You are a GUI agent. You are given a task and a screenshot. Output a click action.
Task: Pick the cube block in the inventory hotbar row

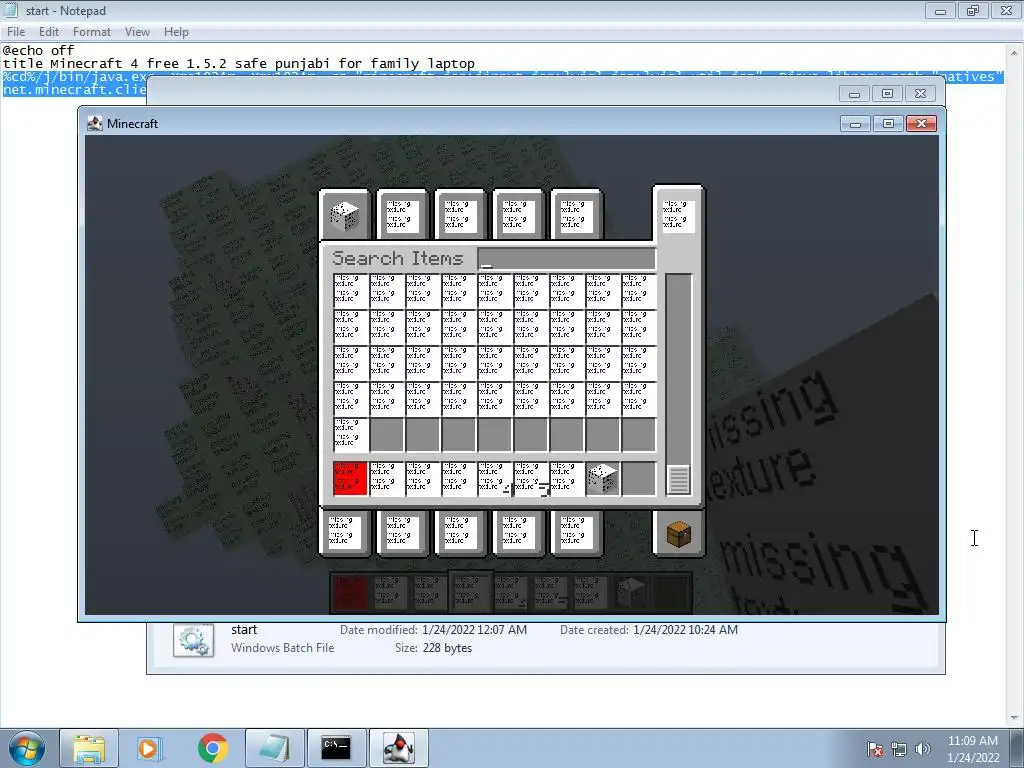coord(602,479)
